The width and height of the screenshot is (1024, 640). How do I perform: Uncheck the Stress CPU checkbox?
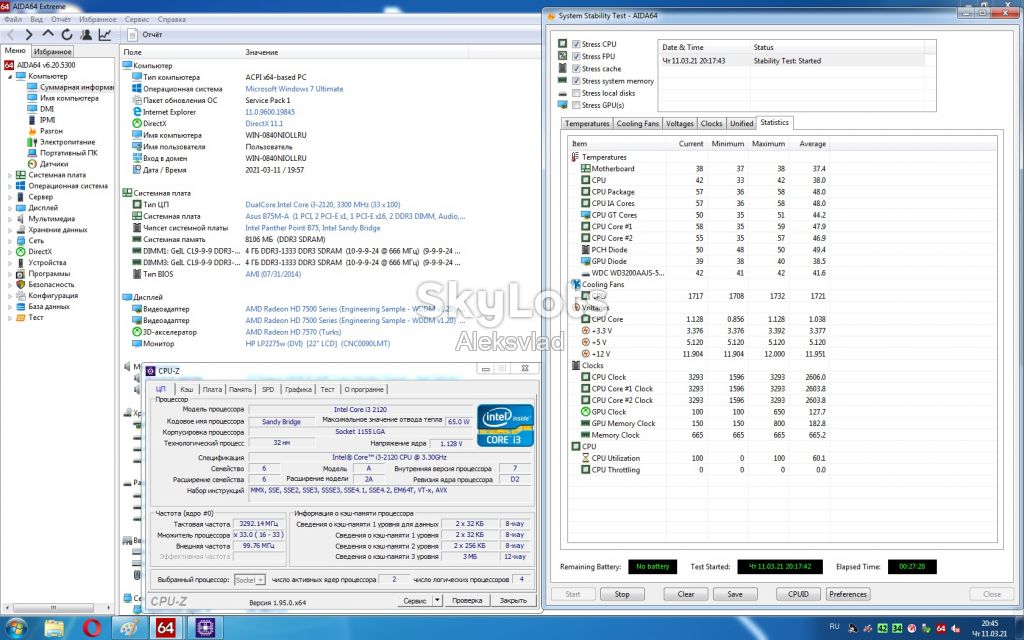[576, 44]
